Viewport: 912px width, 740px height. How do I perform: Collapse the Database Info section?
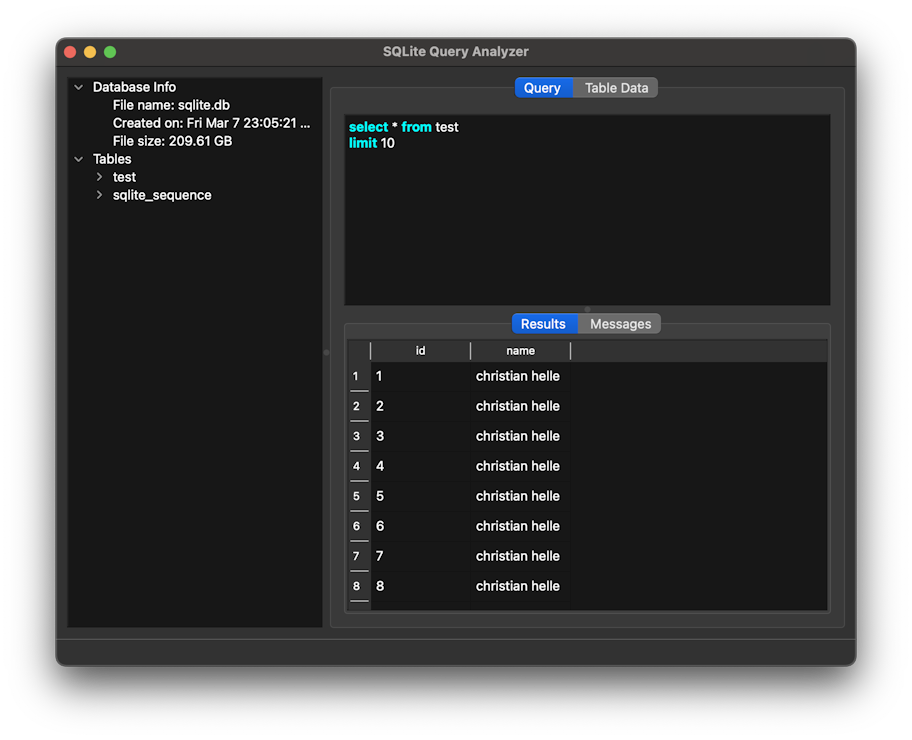pos(79,87)
